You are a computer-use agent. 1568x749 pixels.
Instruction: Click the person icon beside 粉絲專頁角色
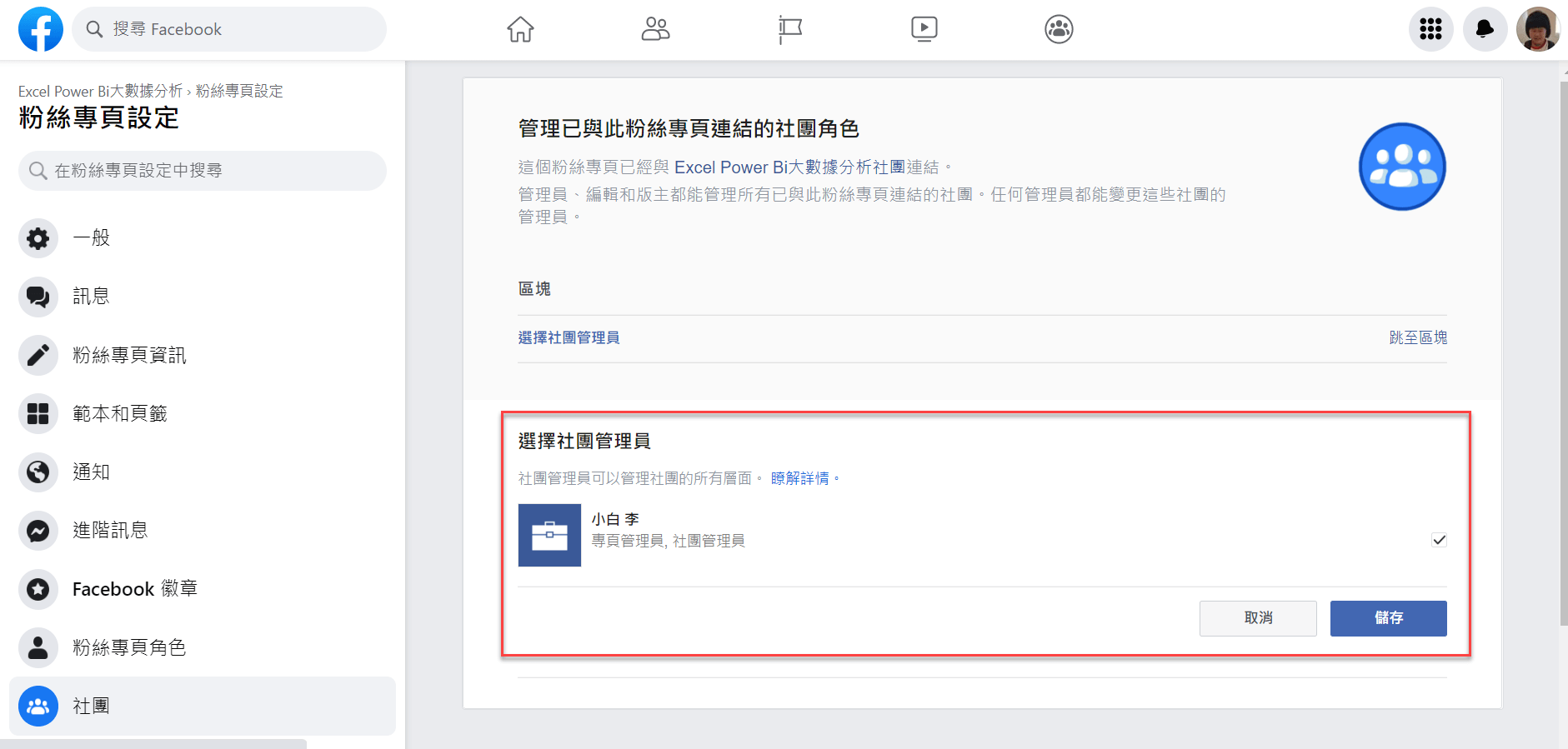click(x=38, y=648)
